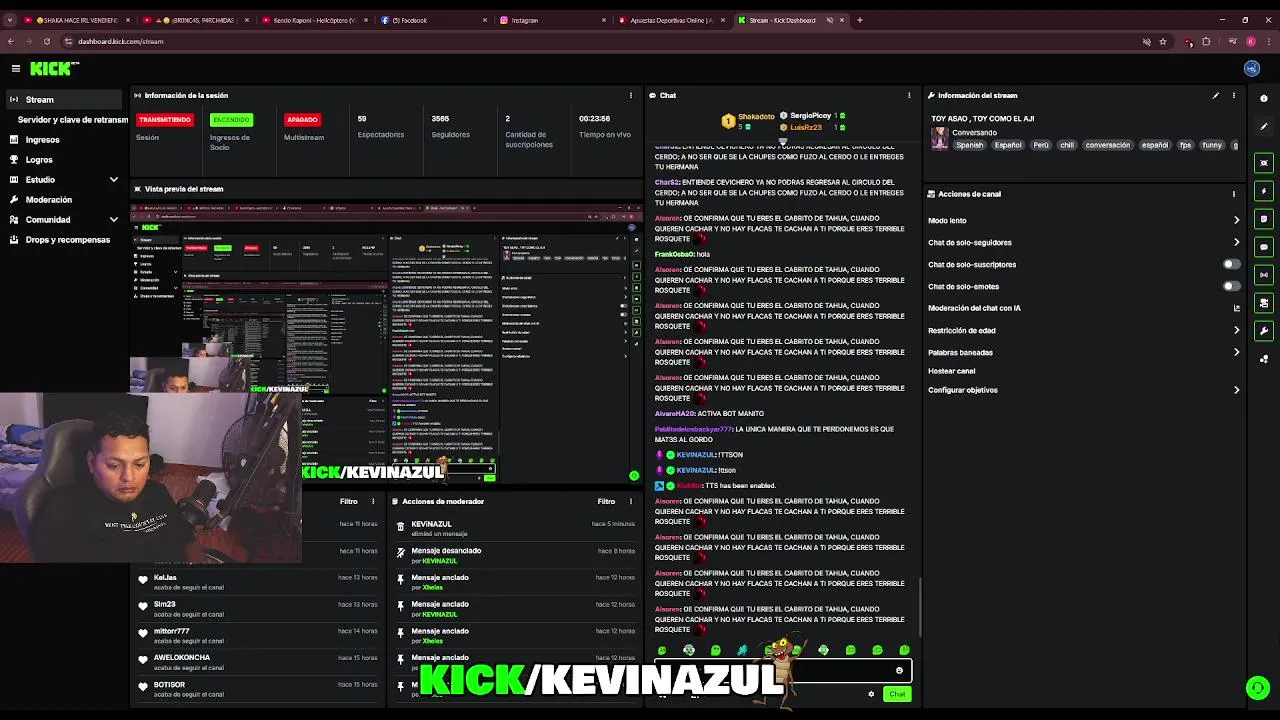The height and width of the screenshot is (720, 1280).
Task: Switch to Apuestas Deportivas Online tab
Action: (672, 20)
